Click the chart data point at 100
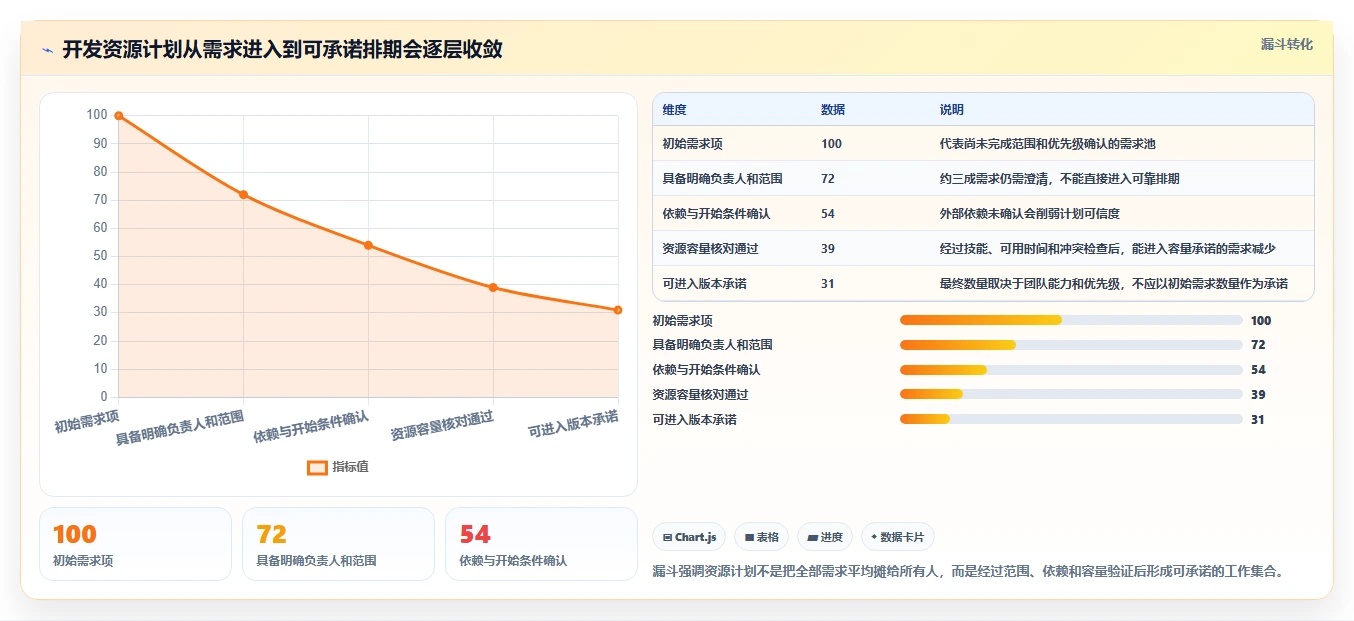This screenshot has width=1354, height=621. (118, 116)
